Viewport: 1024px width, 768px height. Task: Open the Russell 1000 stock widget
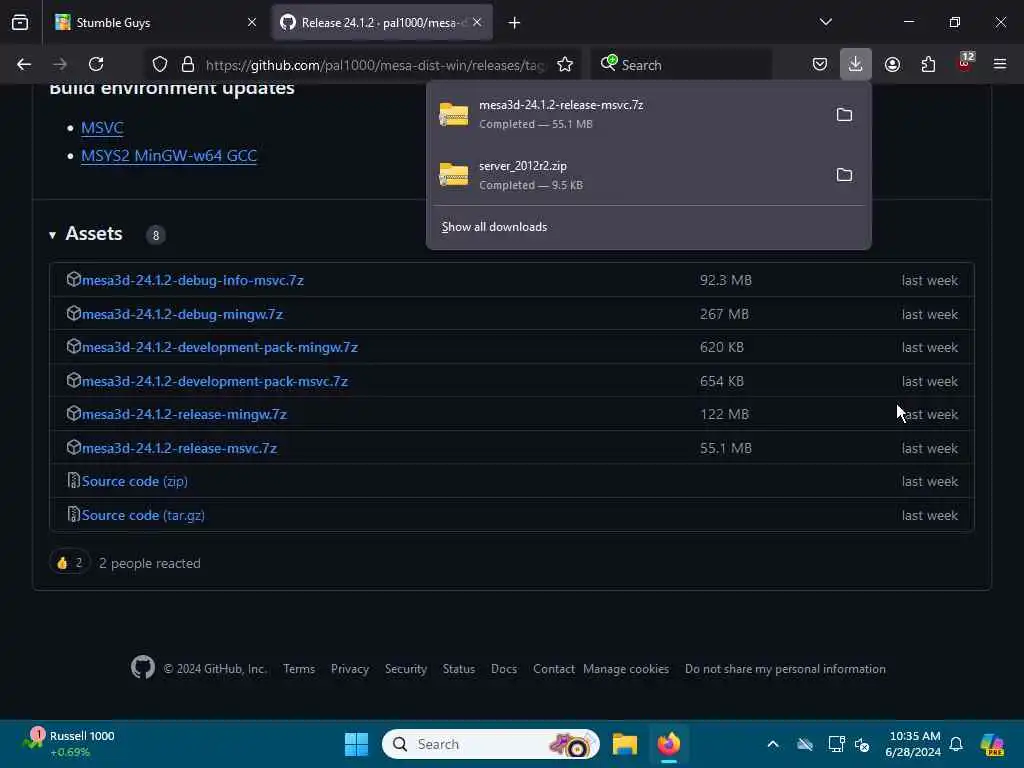(69, 743)
